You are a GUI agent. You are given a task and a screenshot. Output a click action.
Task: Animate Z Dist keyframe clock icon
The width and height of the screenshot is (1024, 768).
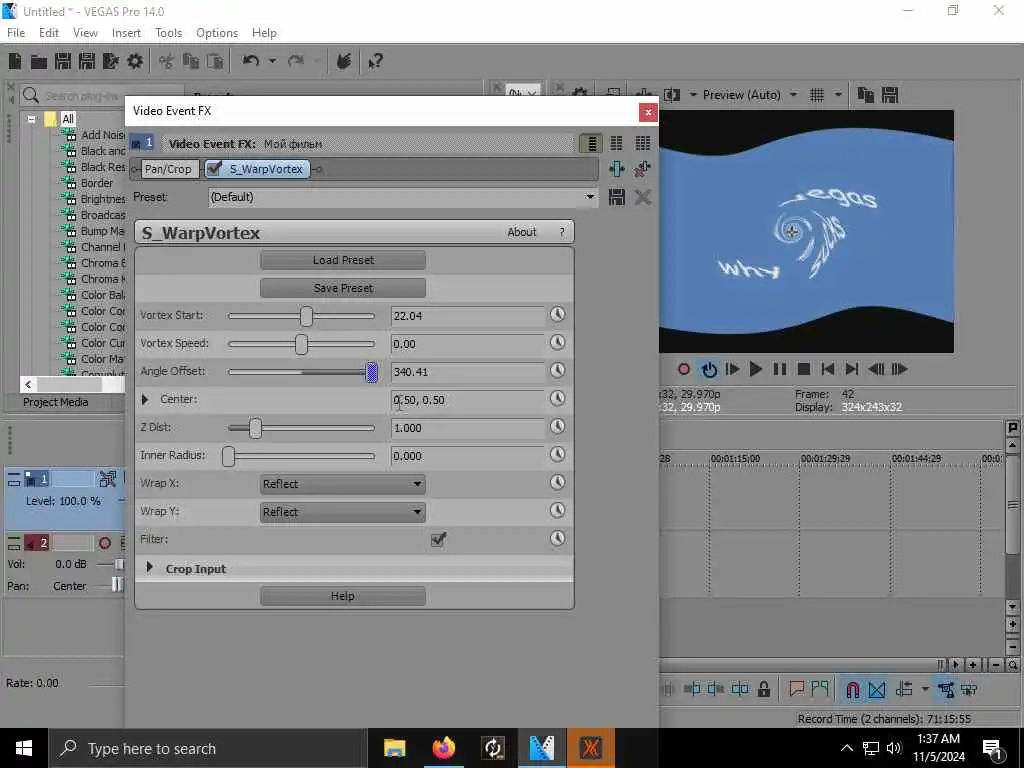click(x=557, y=427)
